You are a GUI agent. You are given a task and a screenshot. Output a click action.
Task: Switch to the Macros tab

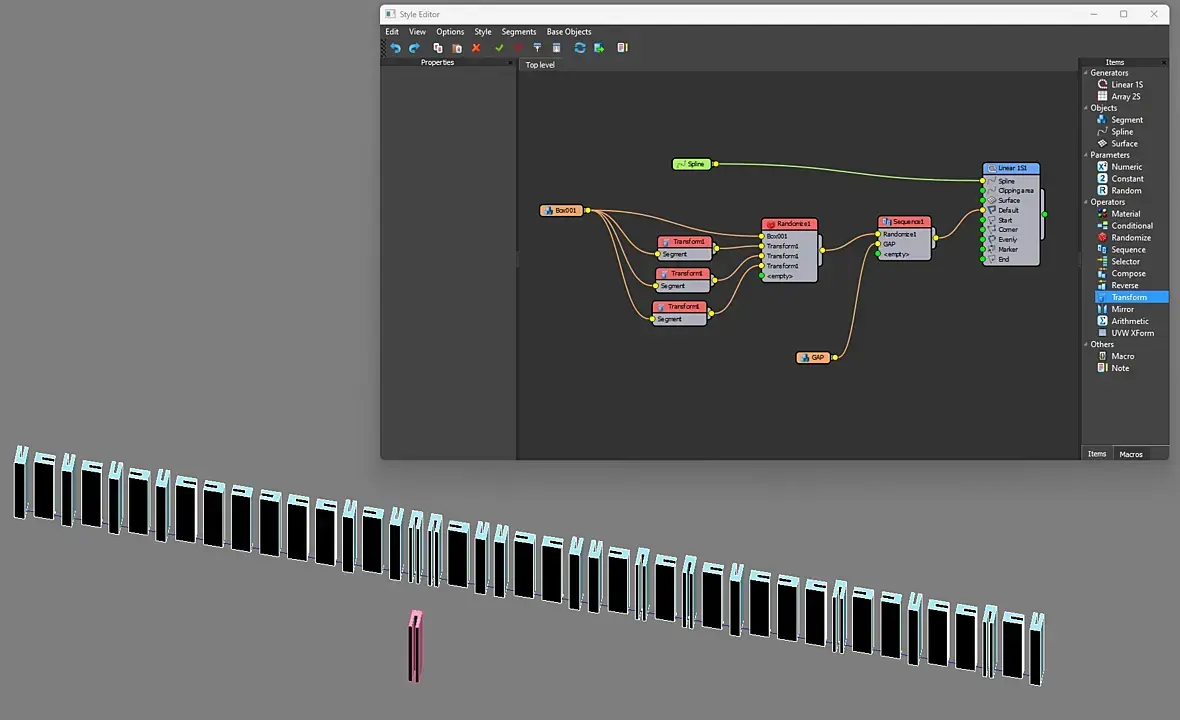pyautogui.click(x=1130, y=454)
